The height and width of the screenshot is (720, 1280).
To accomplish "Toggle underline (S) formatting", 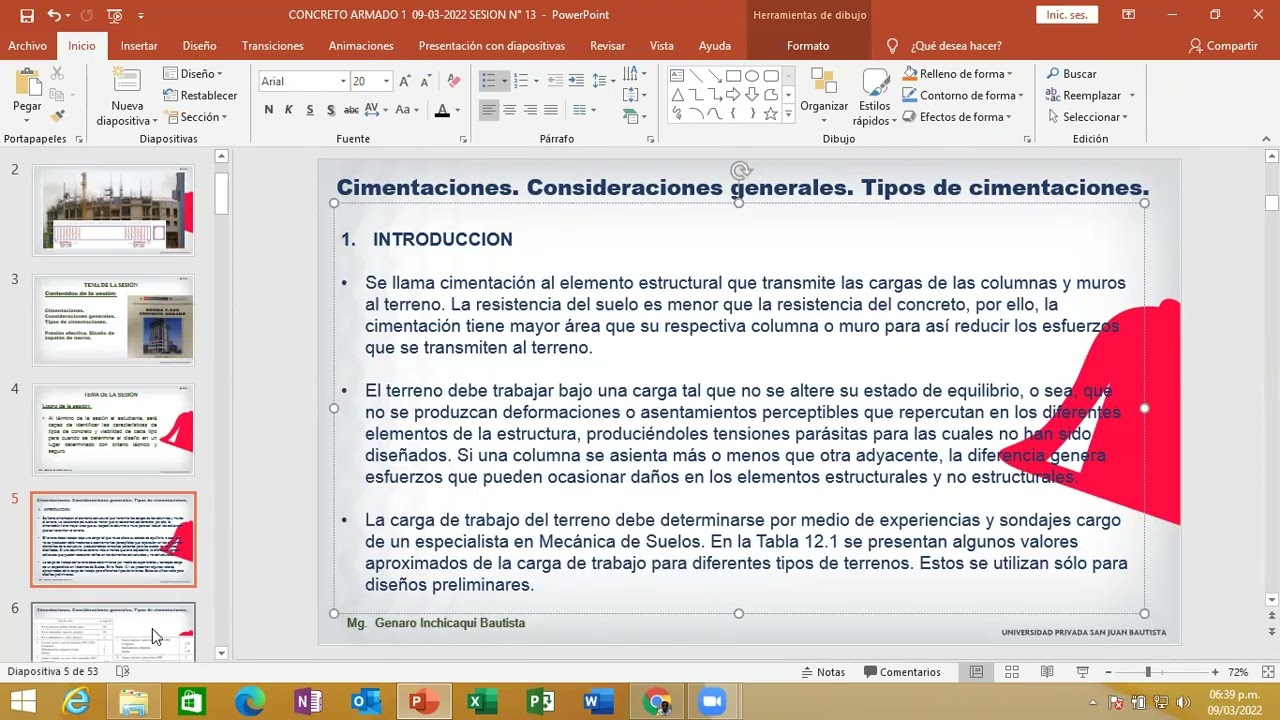I will [x=310, y=110].
